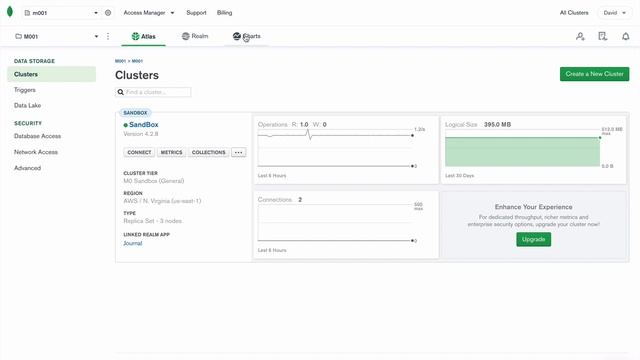Image resolution: width=640 pixels, height=360 pixels.
Task: Open the m001 organization dropdown
Action: [61, 13]
